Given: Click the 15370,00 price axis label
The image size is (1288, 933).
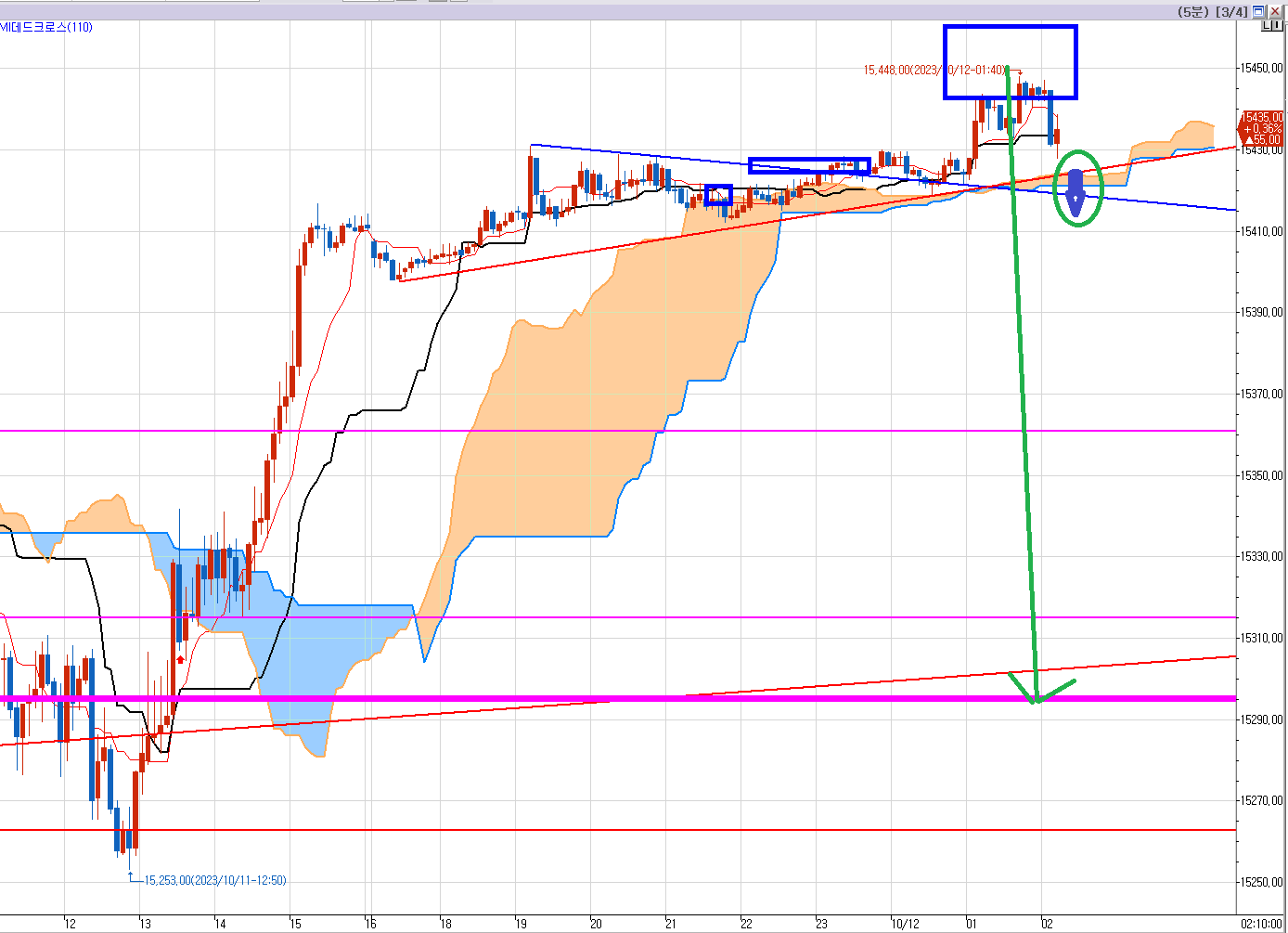Looking at the screenshot, I should coord(1262,394).
